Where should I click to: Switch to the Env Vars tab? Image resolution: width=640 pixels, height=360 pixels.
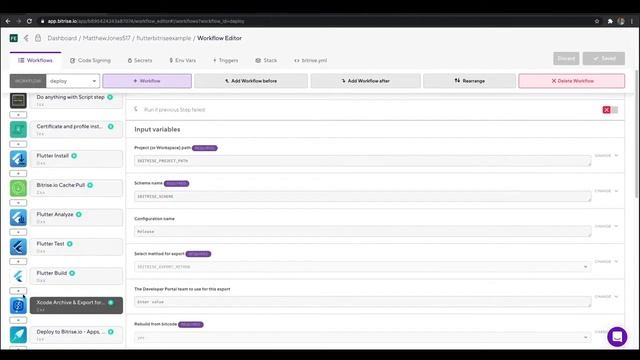(x=182, y=60)
